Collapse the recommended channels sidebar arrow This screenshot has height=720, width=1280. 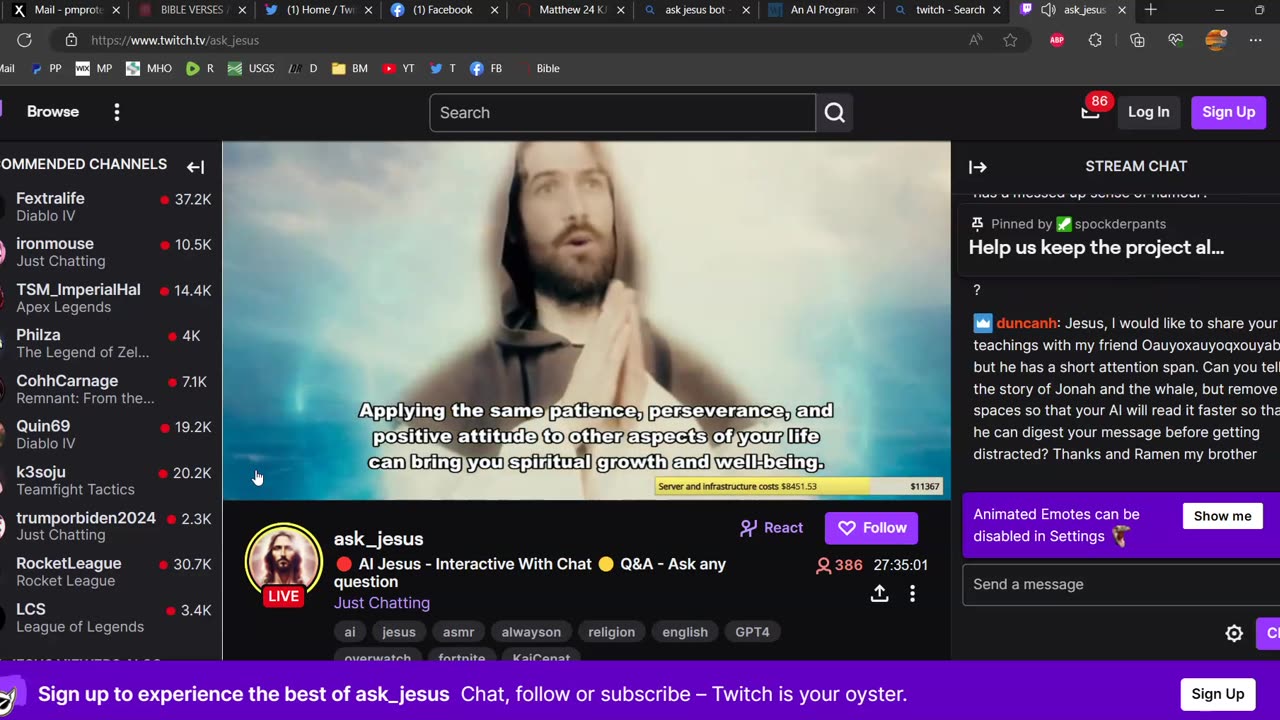(x=196, y=167)
